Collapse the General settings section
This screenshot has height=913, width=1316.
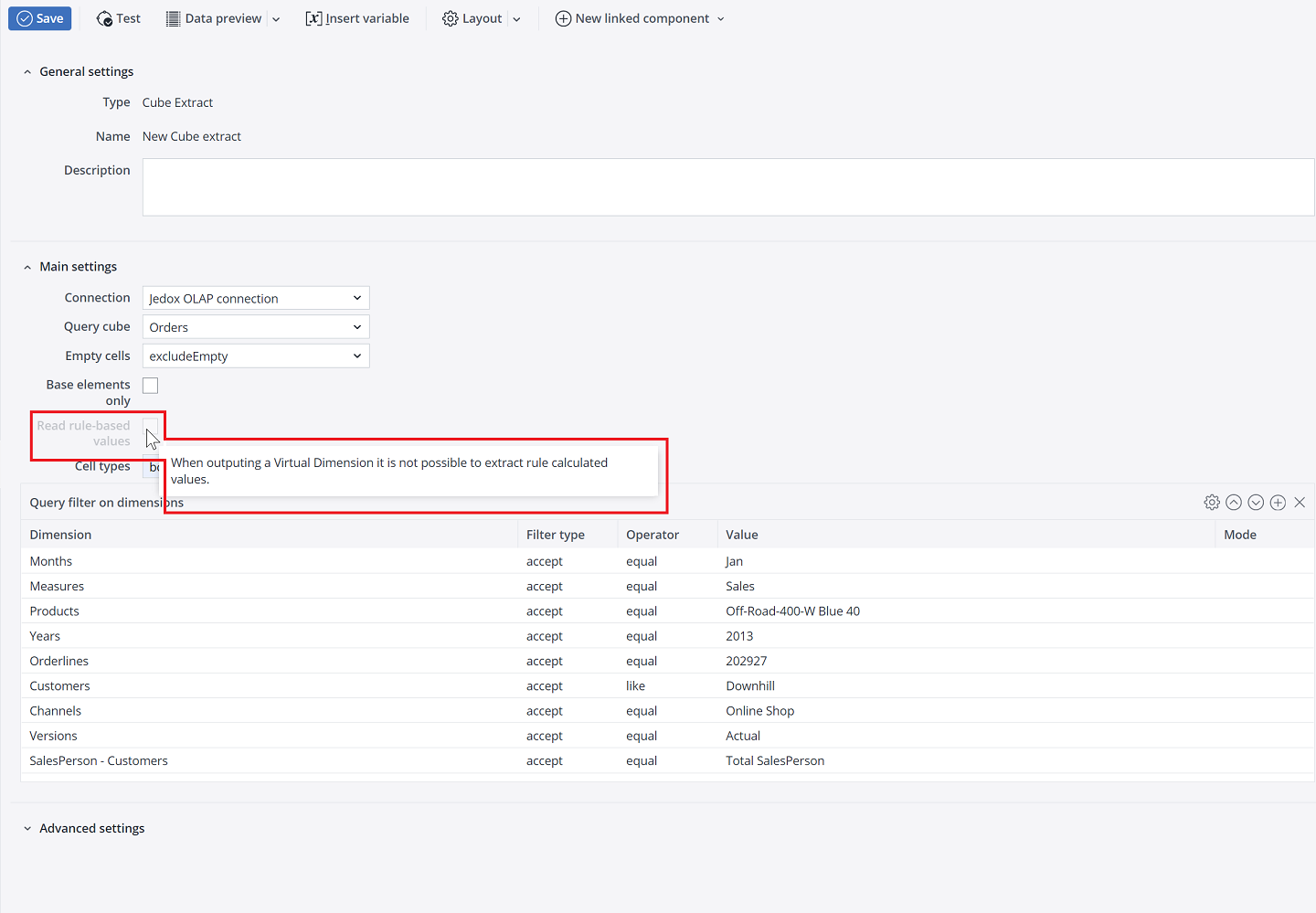86,71
